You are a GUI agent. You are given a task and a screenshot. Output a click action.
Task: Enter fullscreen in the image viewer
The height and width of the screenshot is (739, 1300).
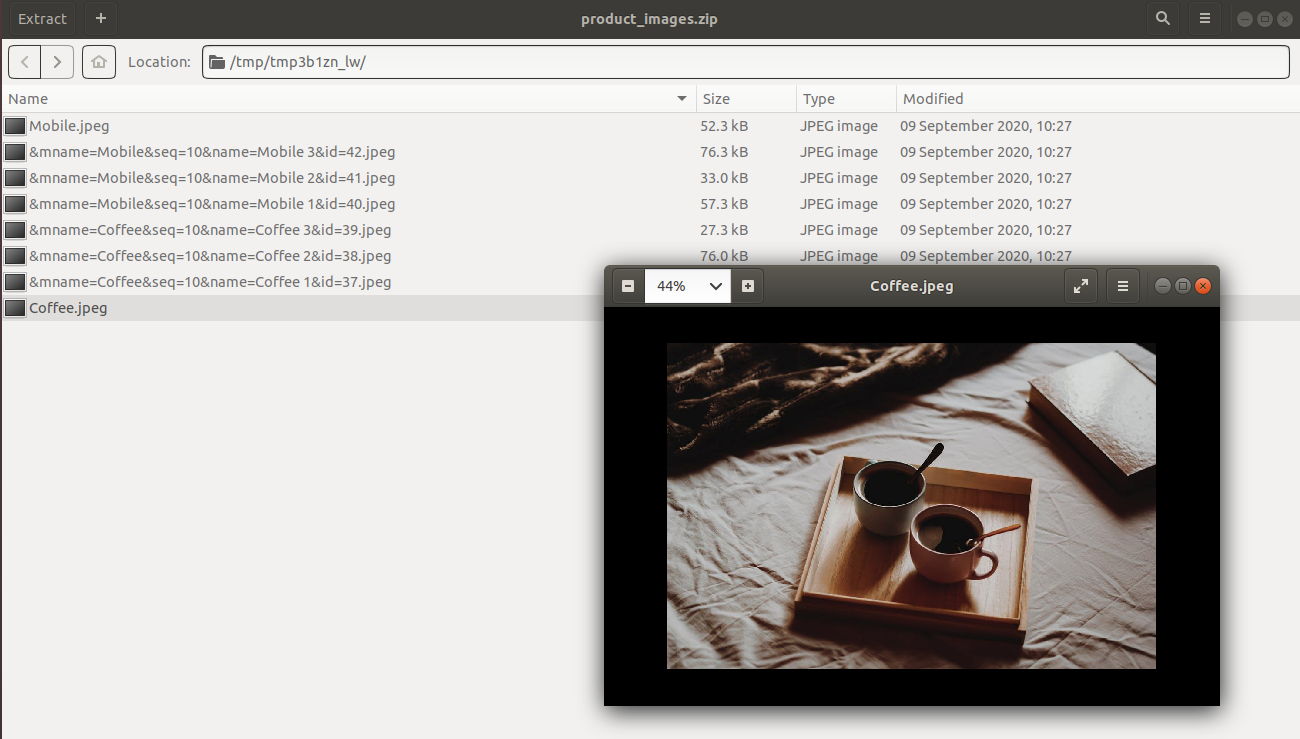coord(1081,286)
